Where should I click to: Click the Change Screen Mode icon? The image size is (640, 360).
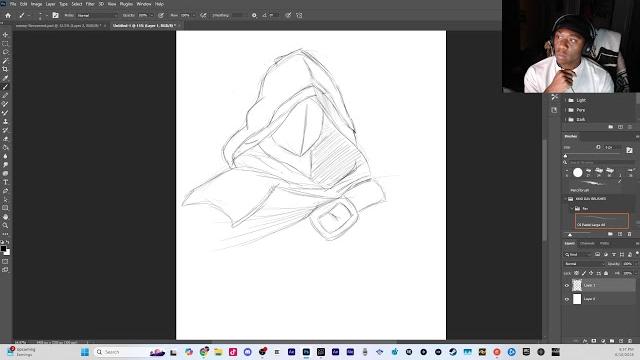(x=5, y=270)
